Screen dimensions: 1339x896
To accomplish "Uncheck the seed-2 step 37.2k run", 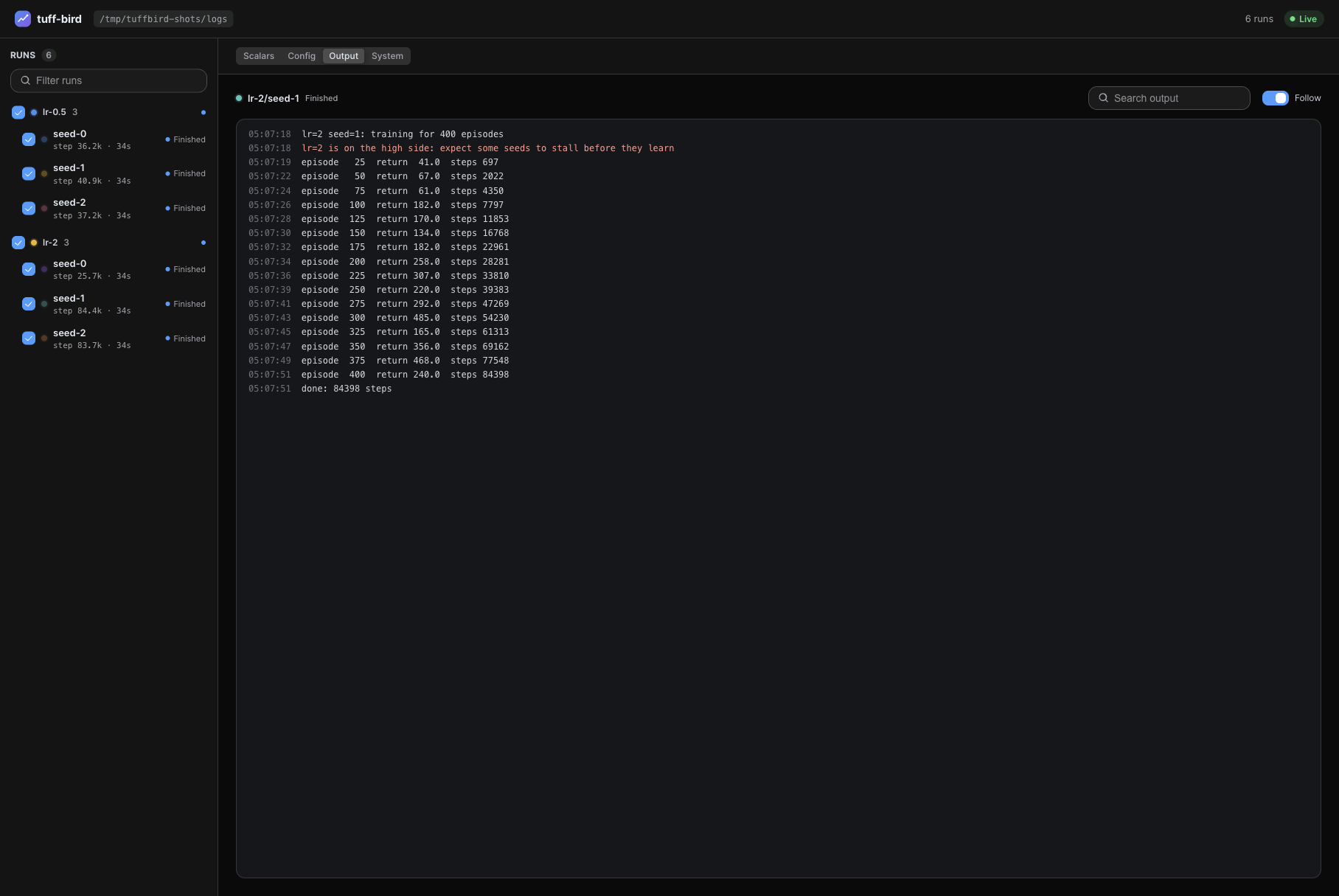I will click(x=29, y=209).
